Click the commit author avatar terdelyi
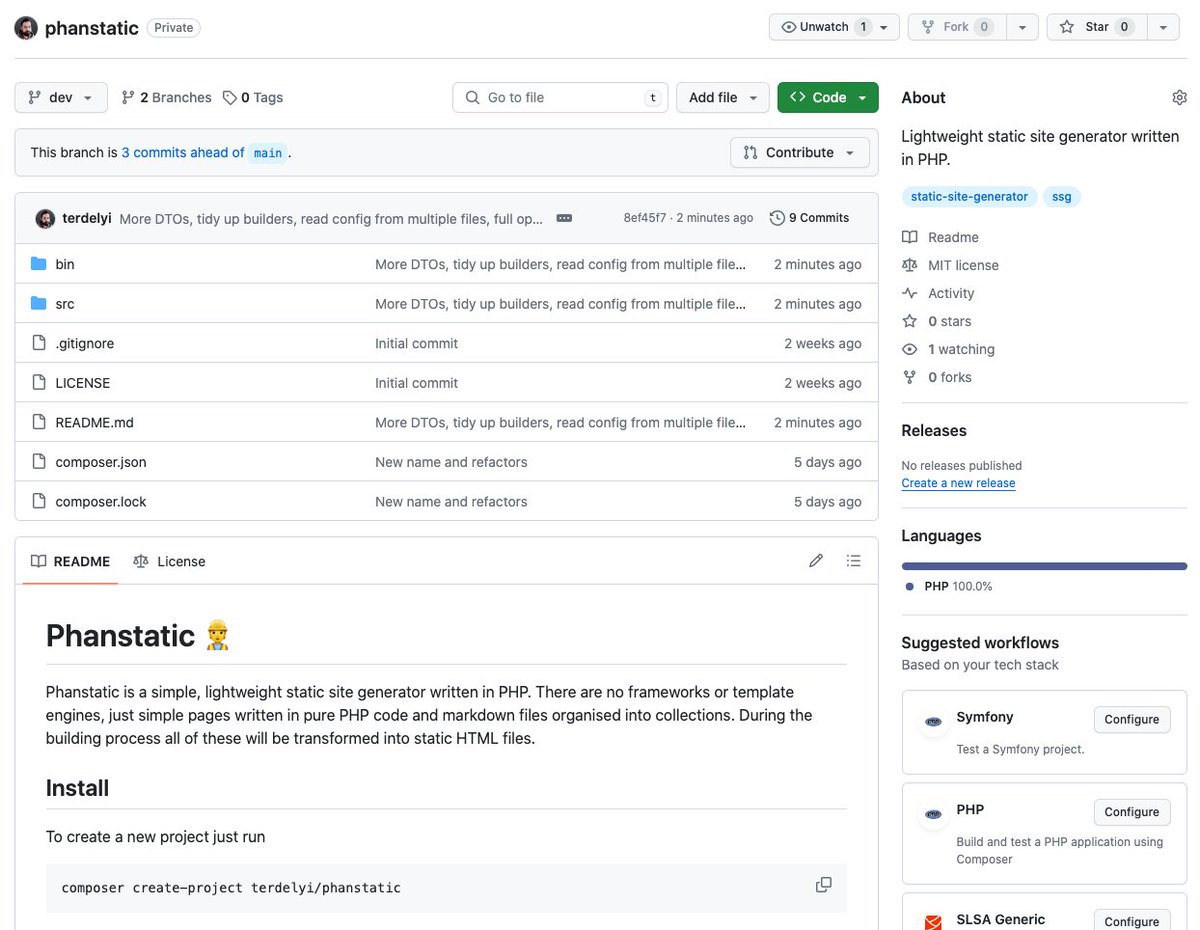This screenshot has height=930, width=1200. click(45, 218)
